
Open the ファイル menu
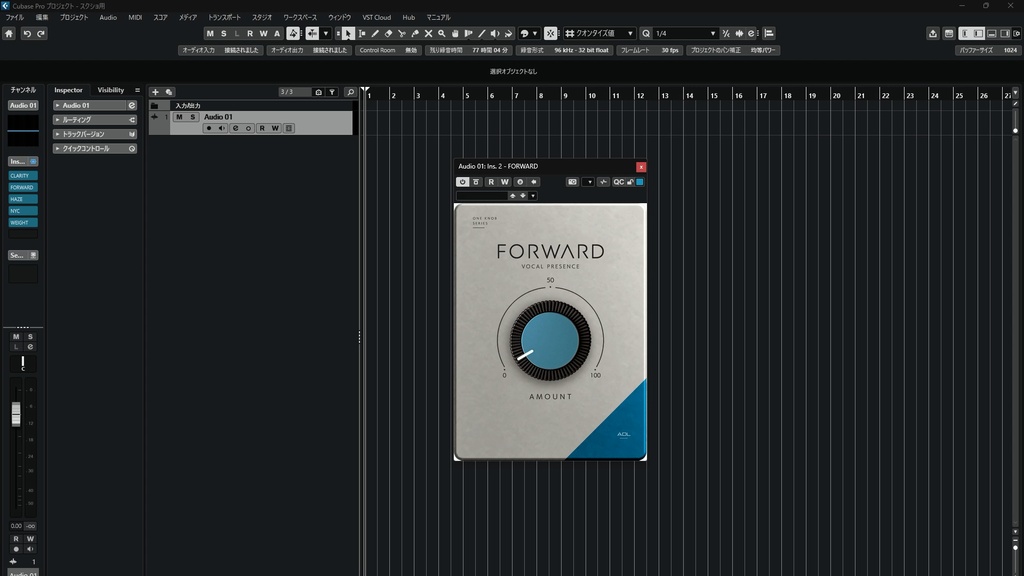pos(14,18)
